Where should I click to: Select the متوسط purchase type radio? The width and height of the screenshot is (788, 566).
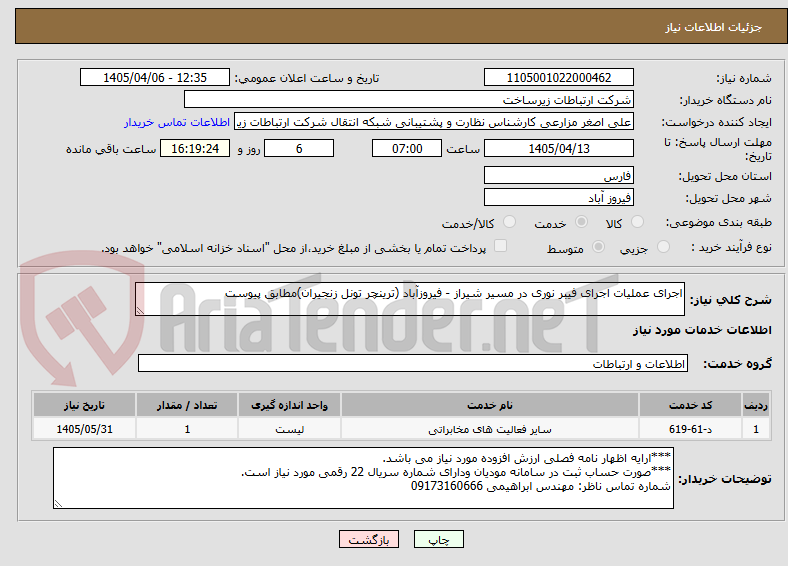click(599, 246)
